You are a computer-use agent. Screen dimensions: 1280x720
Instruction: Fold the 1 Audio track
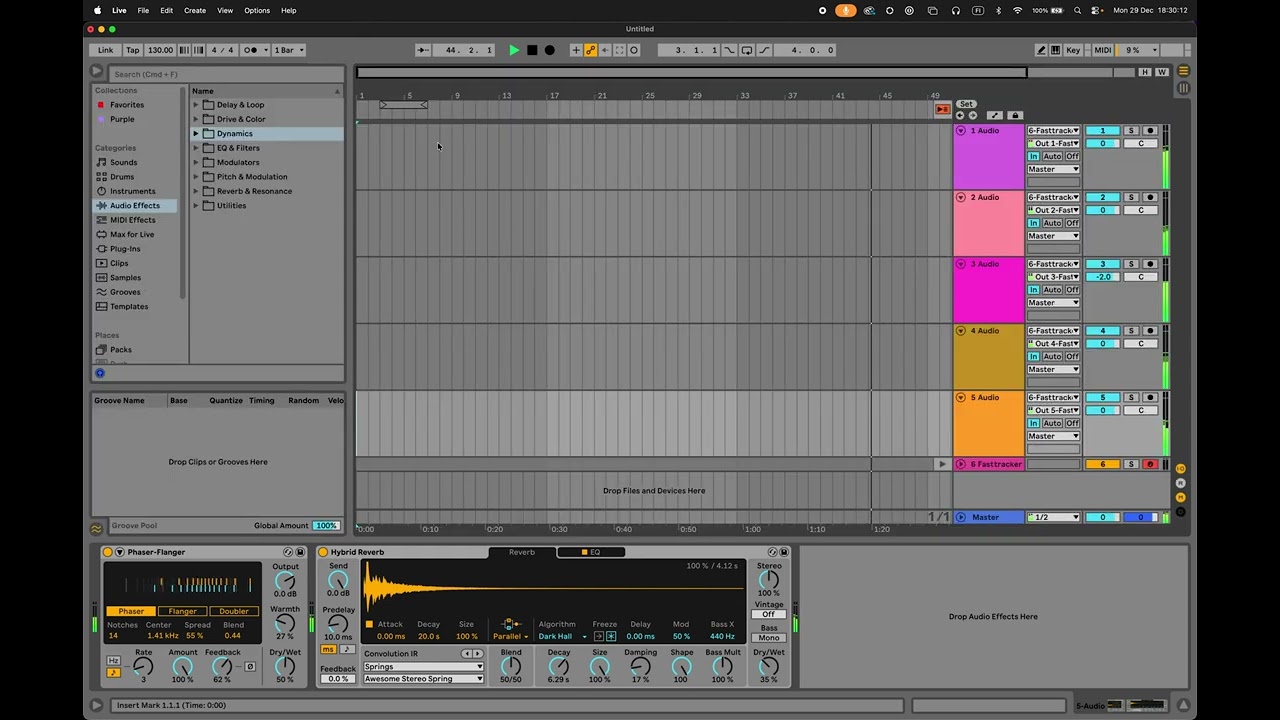(x=961, y=131)
